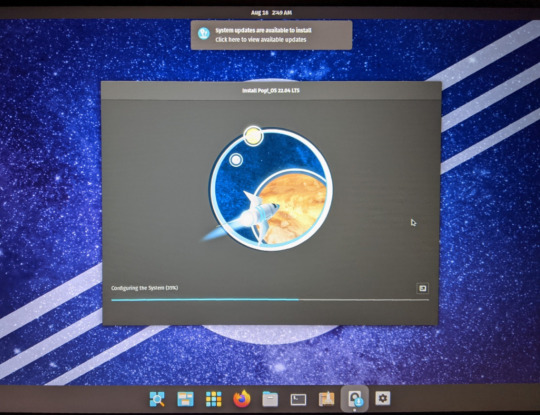Click 'System updates are available to install' notification
540x415 pixels.
pos(263,30)
